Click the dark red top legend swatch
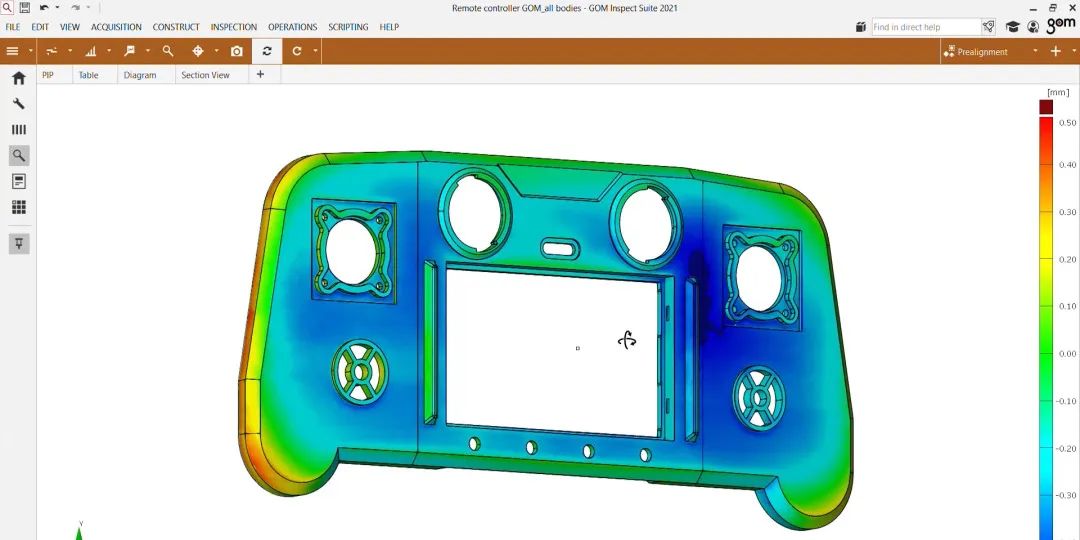Viewport: 1080px width, 540px height. point(1046,107)
